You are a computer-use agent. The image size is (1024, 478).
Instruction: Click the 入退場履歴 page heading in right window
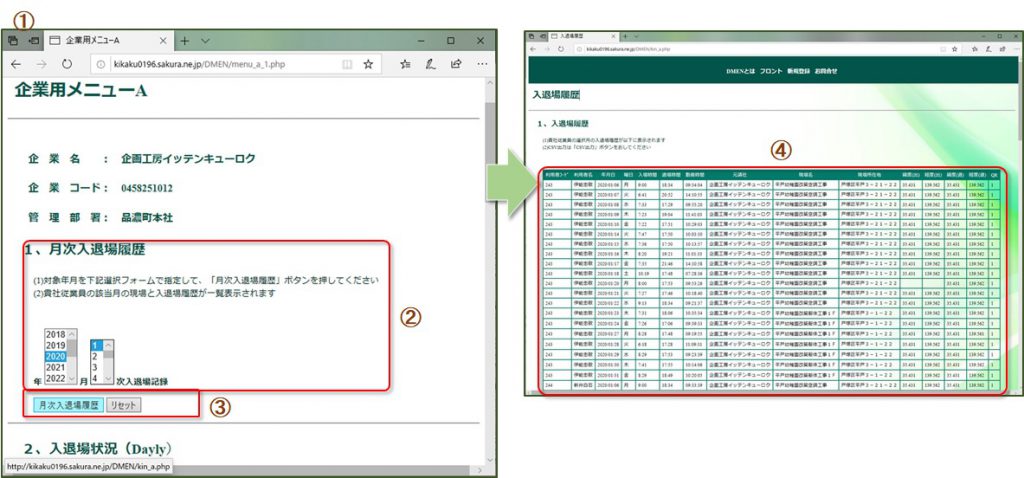coord(556,95)
